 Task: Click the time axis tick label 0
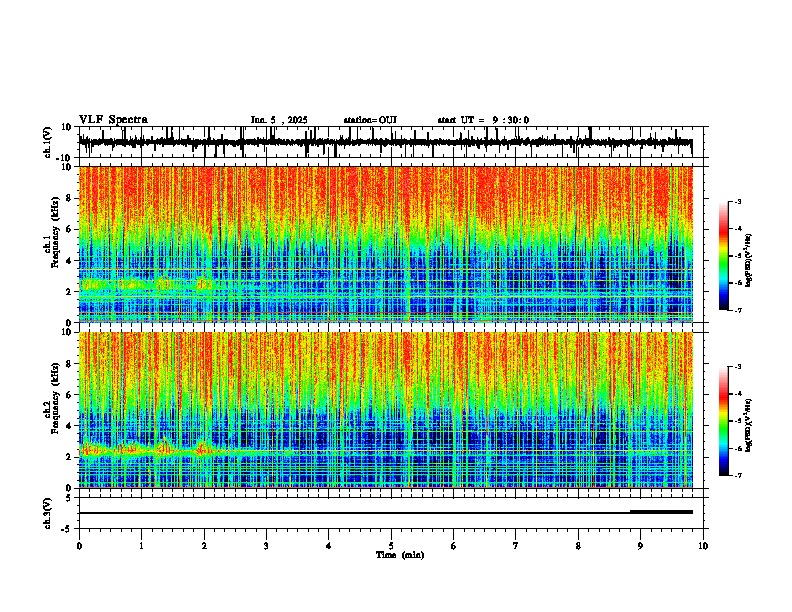[79, 546]
